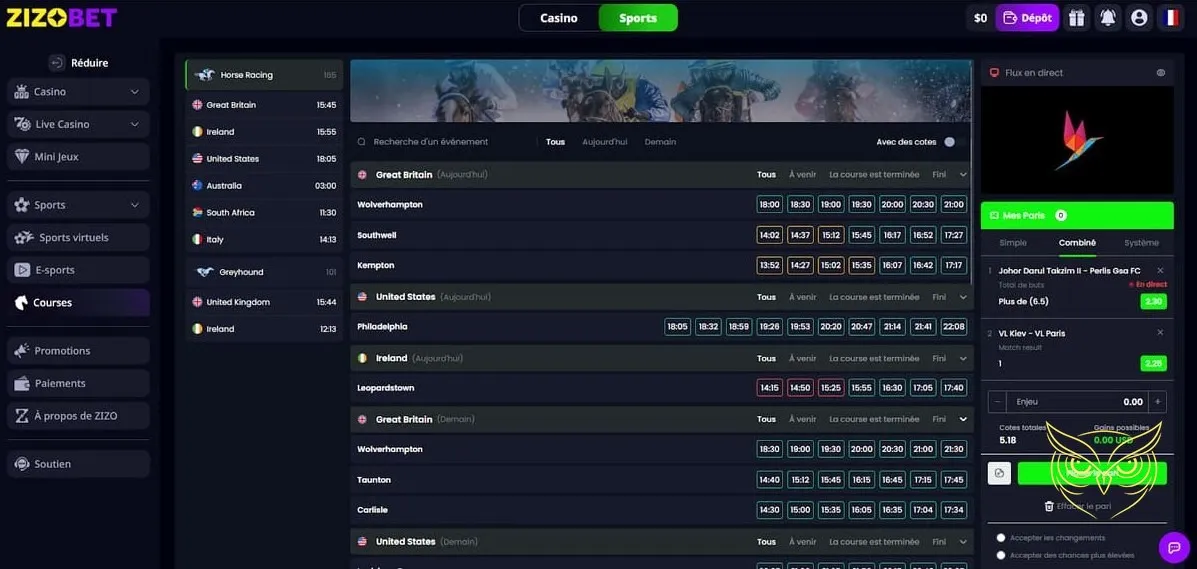This screenshot has height=569, width=1197.
Task: Expand the Sports sidebar chevron
Action: pyautogui.click(x=134, y=205)
